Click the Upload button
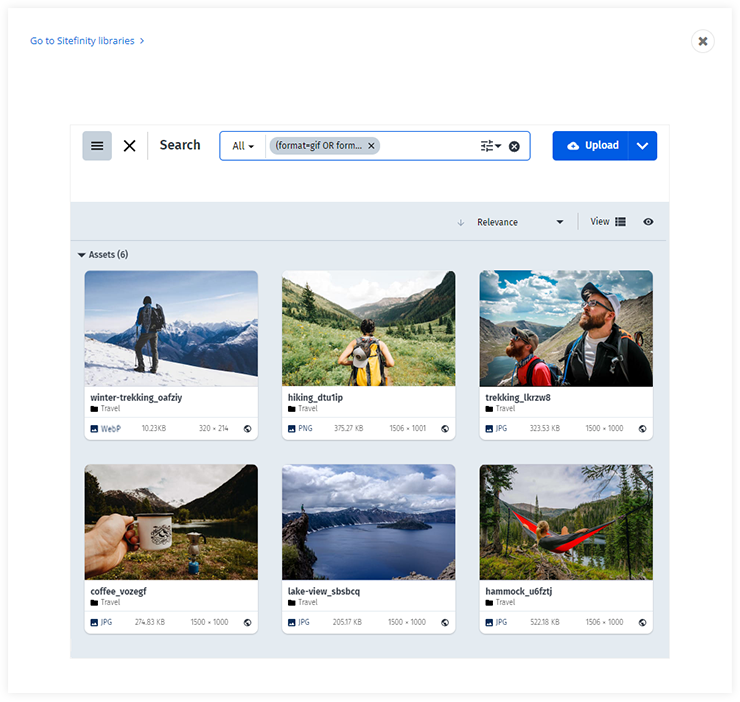The image size is (740, 702). pyautogui.click(x=592, y=145)
